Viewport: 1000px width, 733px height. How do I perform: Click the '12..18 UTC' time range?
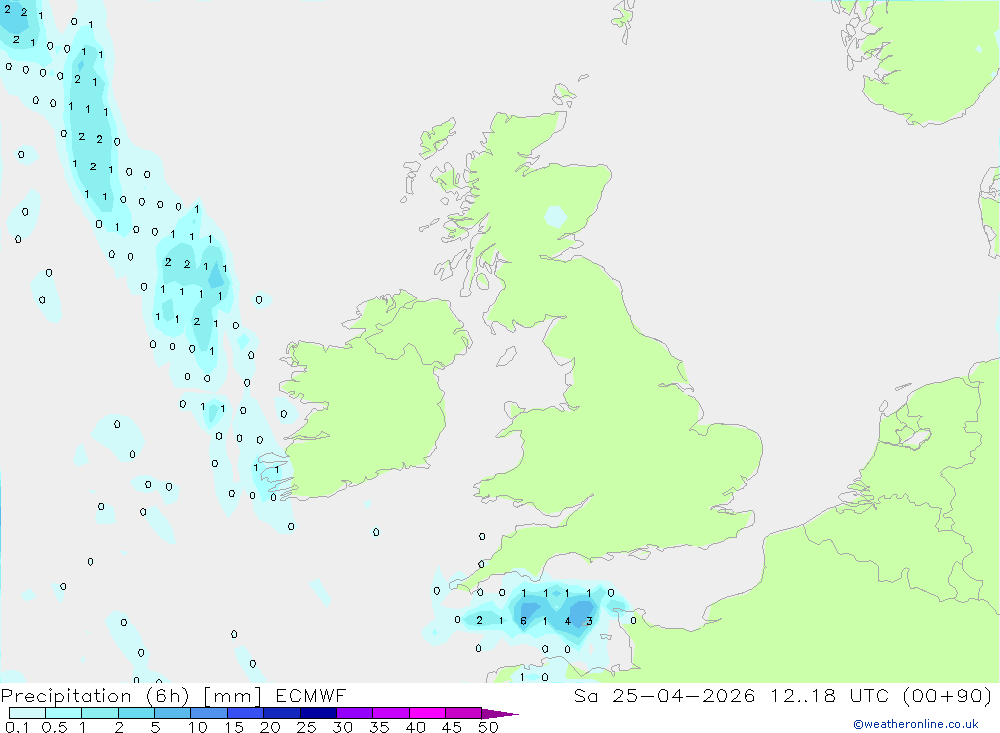tap(829, 696)
